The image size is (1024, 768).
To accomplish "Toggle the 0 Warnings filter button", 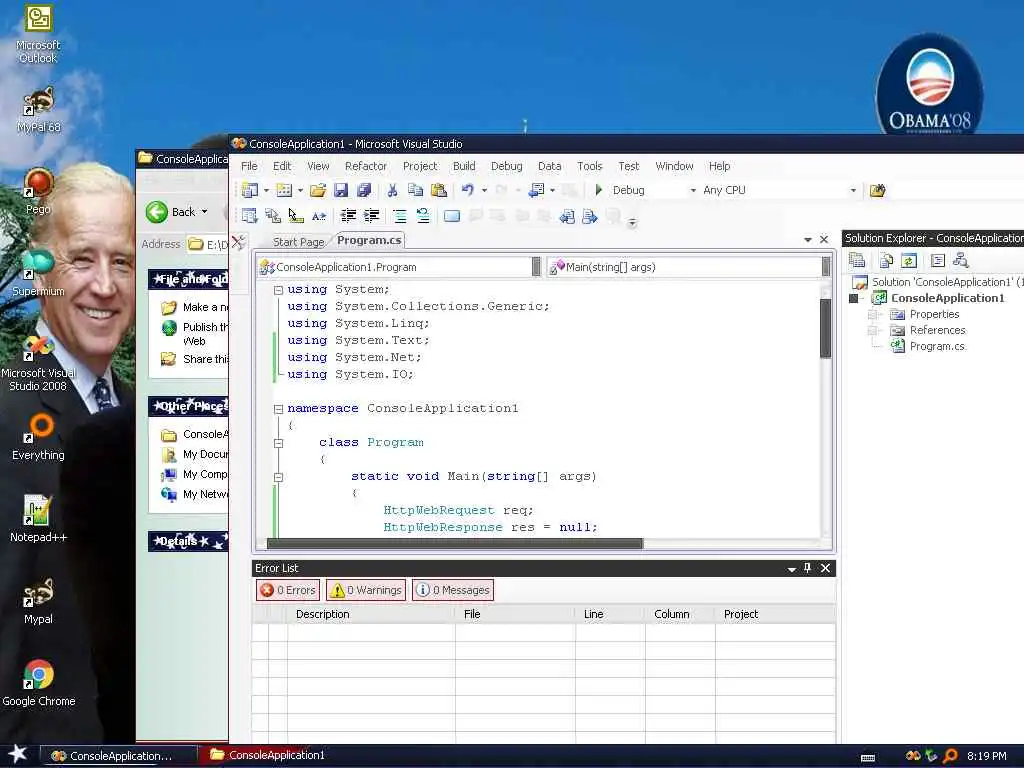I will [x=366, y=590].
